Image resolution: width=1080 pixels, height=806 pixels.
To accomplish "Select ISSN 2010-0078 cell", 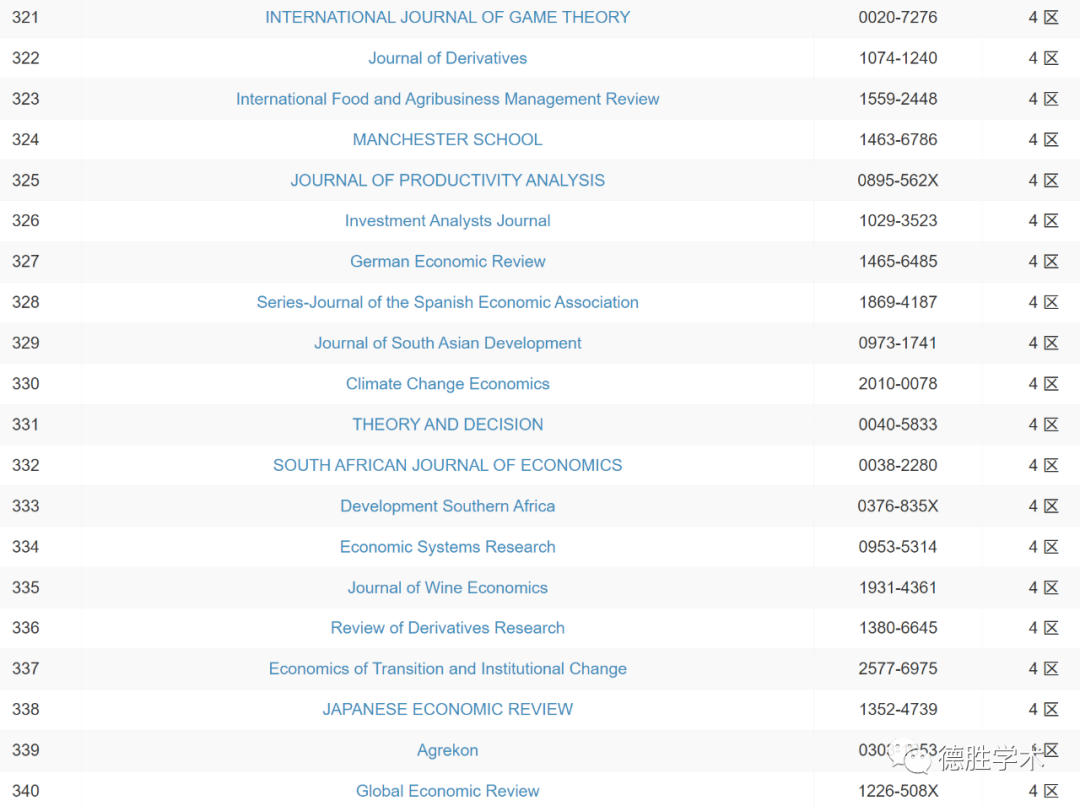I will tap(897, 383).
